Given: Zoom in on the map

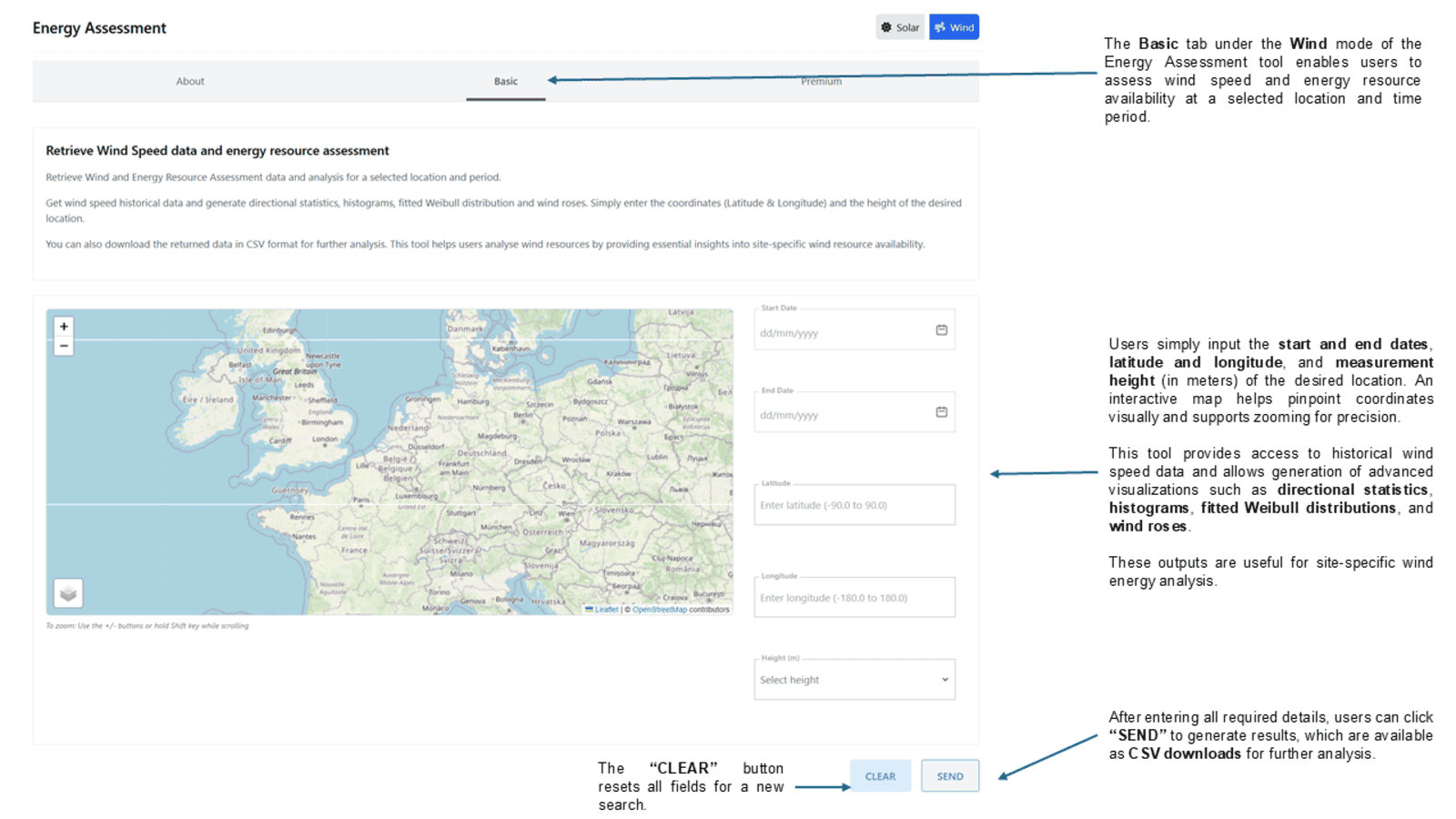Looking at the screenshot, I should click(x=64, y=327).
